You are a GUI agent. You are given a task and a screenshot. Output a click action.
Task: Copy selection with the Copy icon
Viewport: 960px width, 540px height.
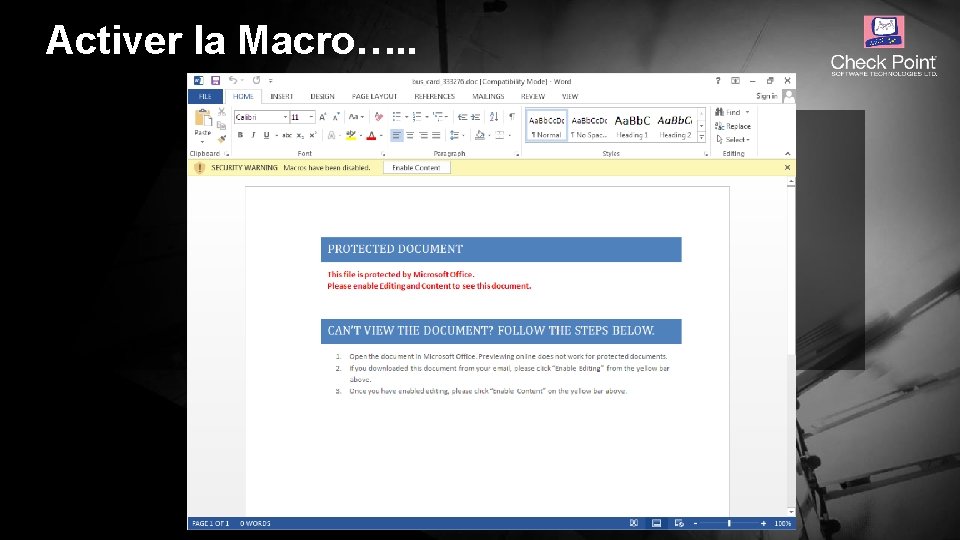pyautogui.click(x=222, y=125)
